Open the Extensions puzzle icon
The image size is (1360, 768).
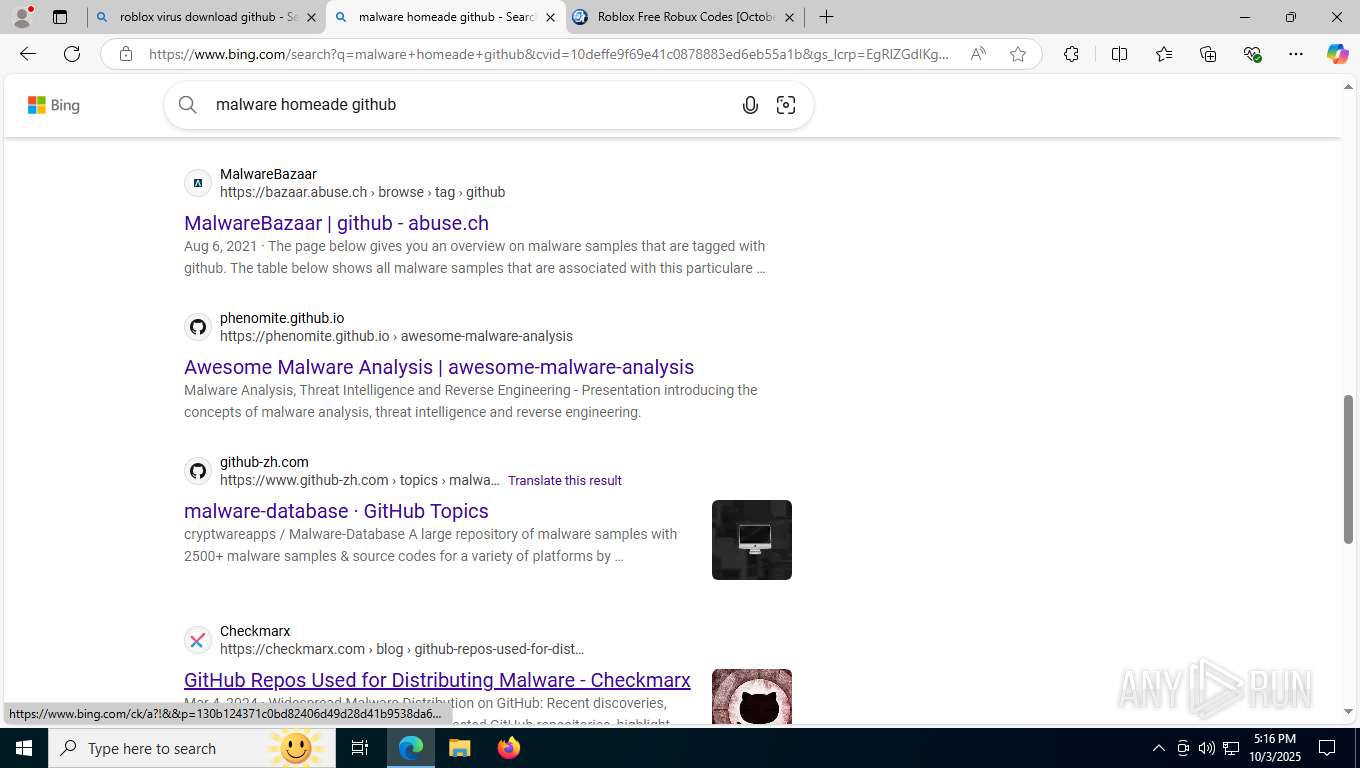1071,54
